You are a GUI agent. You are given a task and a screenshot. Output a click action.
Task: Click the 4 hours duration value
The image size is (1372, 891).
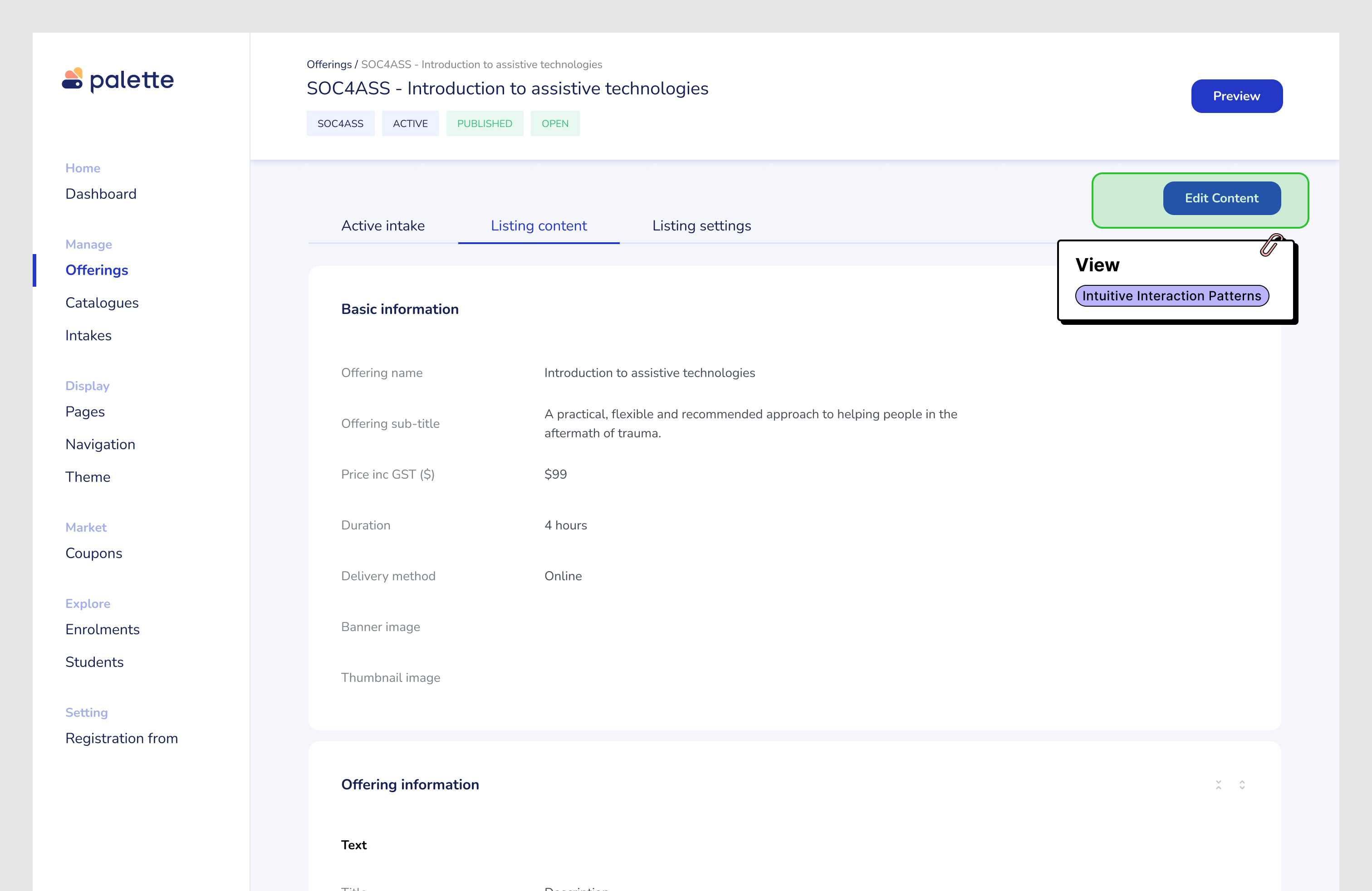pos(565,525)
